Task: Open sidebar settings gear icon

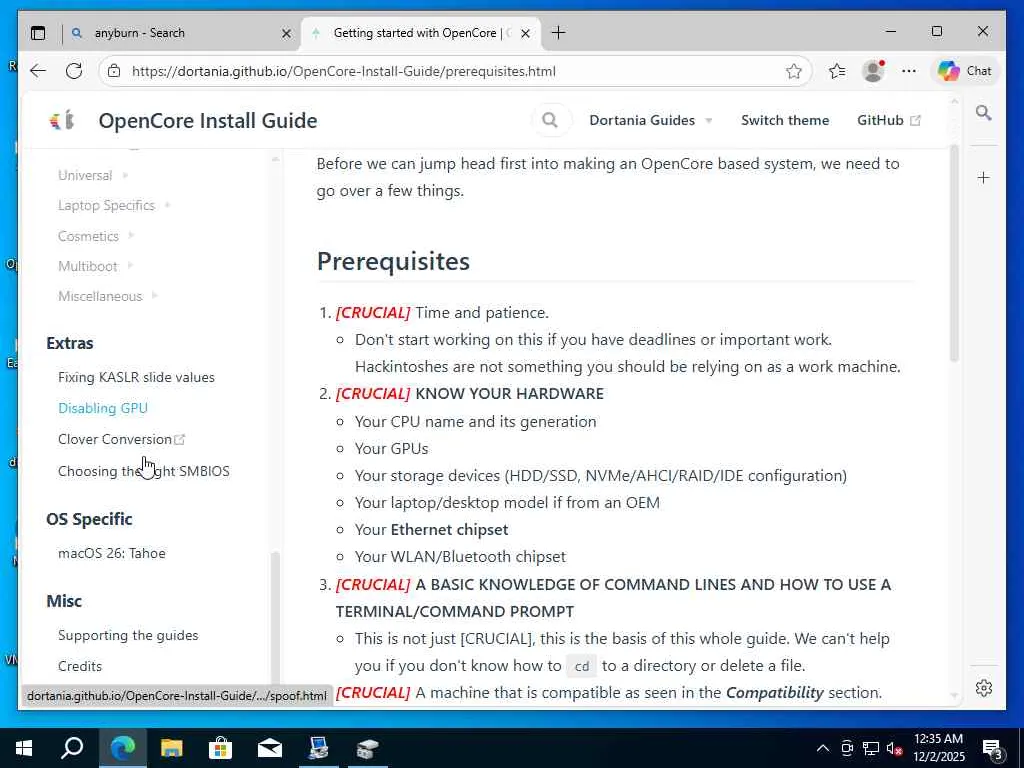Action: coord(984,688)
